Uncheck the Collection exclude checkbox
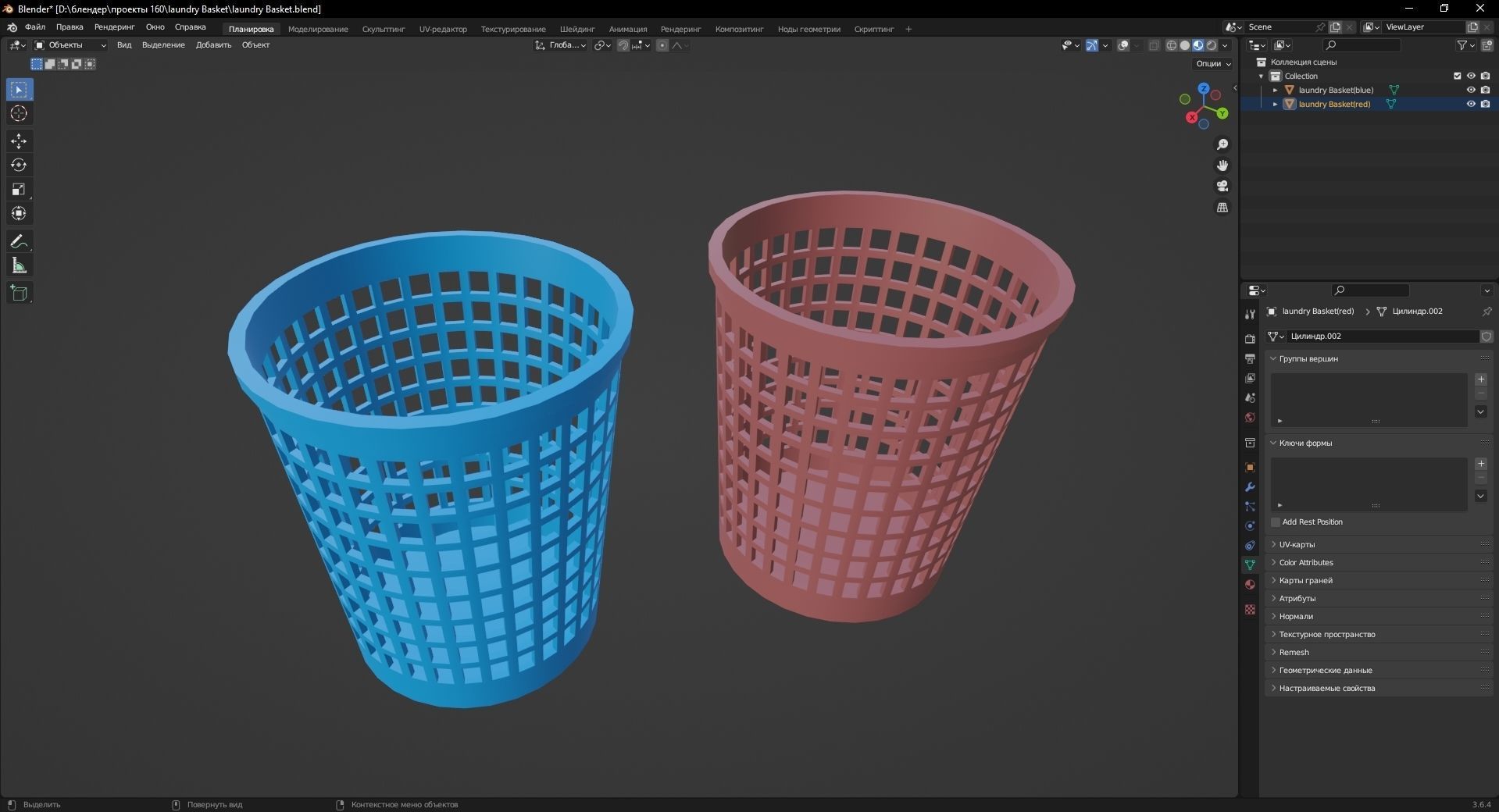Image resolution: width=1499 pixels, height=812 pixels. 1457,76
